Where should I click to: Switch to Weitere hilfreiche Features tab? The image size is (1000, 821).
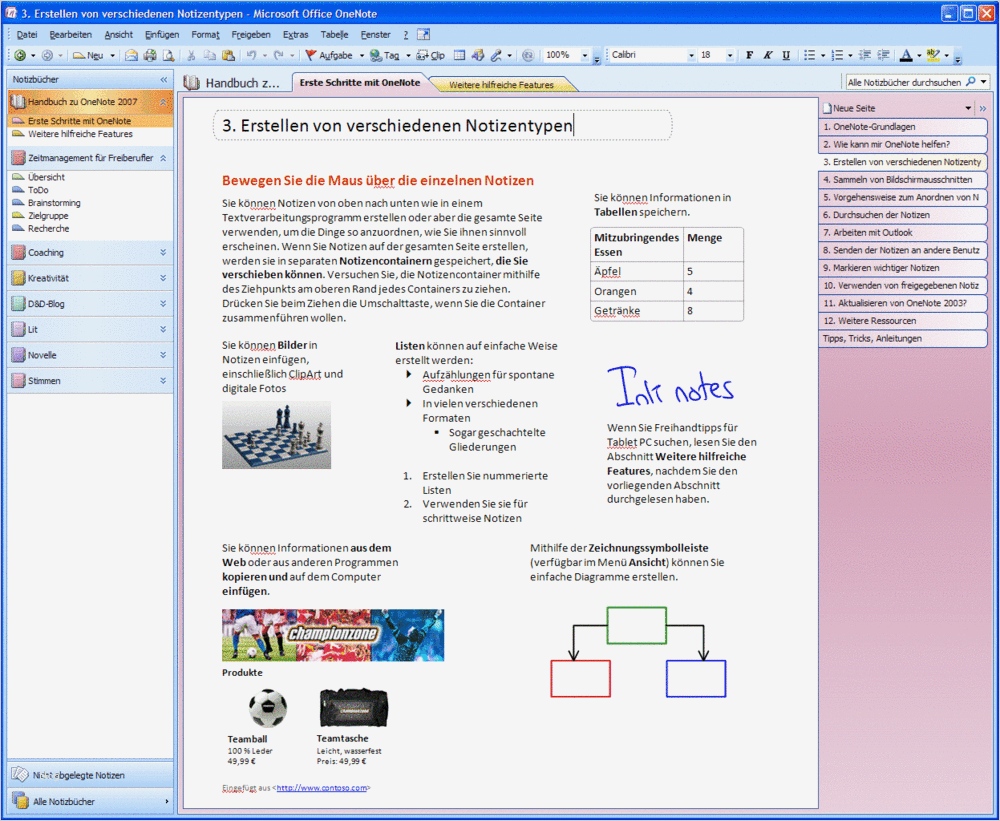pyautogui.click(x=501, y=85)
